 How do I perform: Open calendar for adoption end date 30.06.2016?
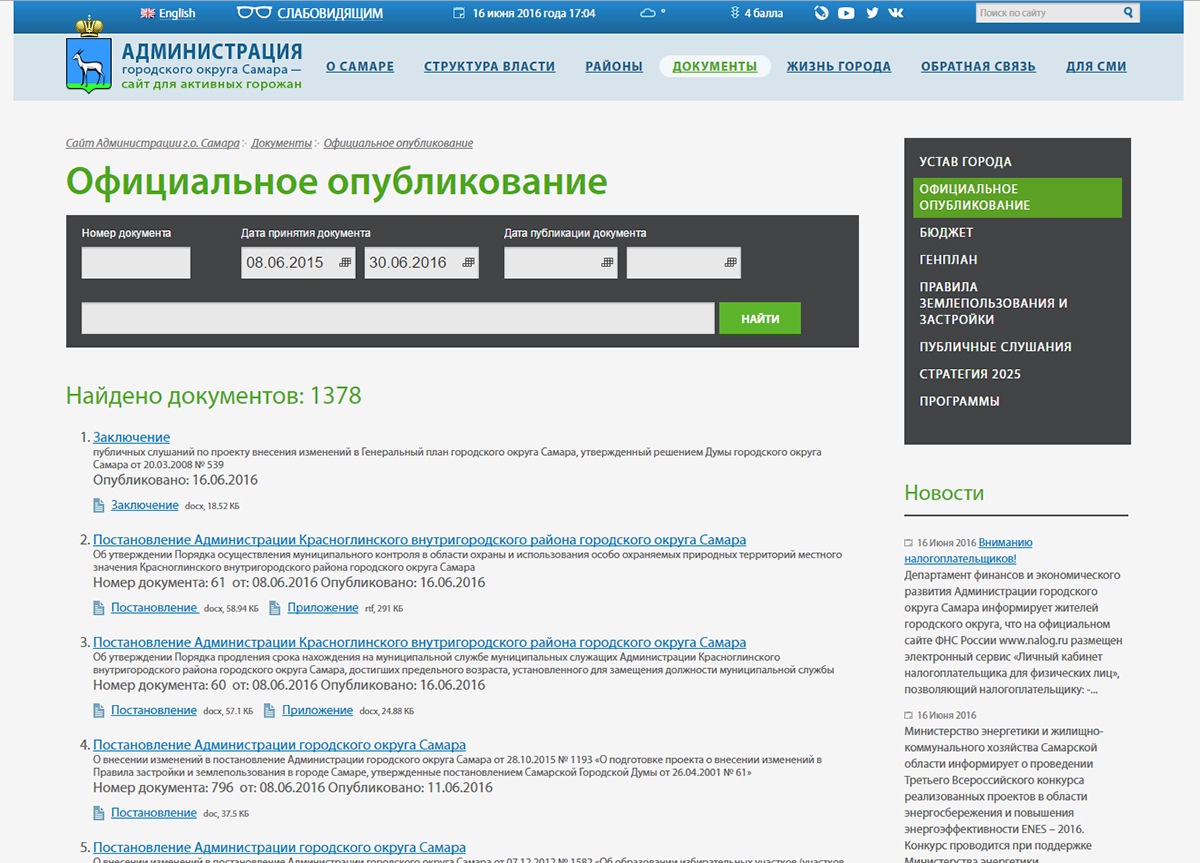click(x=468, y=262)
